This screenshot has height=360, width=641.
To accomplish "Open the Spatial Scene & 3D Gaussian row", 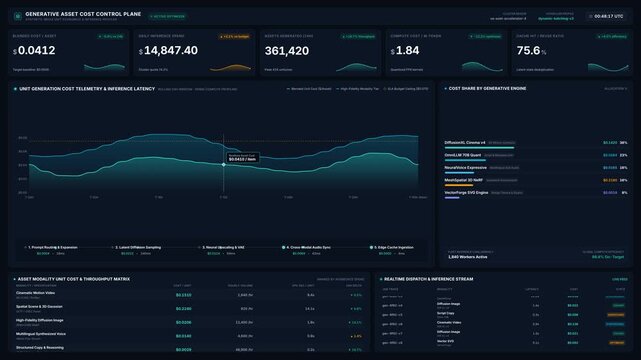I will coord(189,309).
